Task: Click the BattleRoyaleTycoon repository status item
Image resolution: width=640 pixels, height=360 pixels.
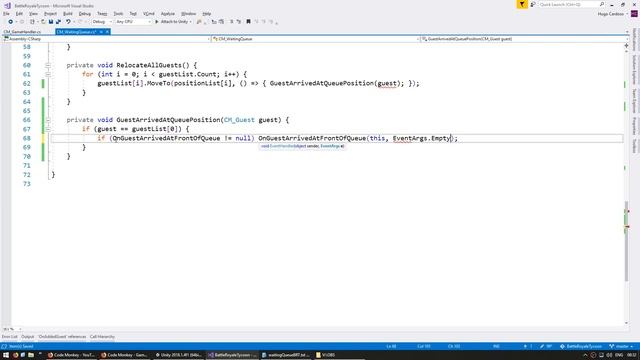Action: point(581,346)
